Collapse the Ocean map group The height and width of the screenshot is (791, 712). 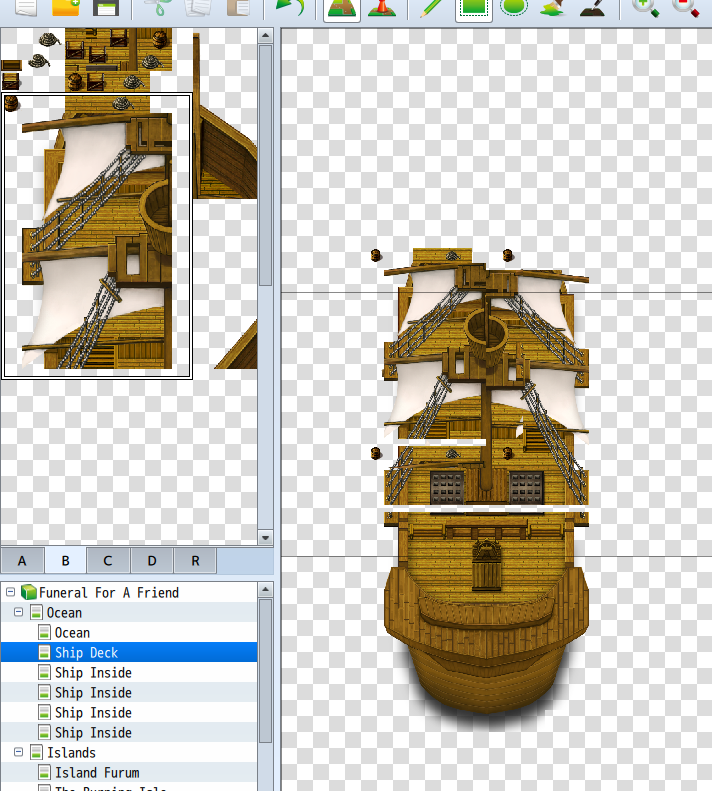19,612
